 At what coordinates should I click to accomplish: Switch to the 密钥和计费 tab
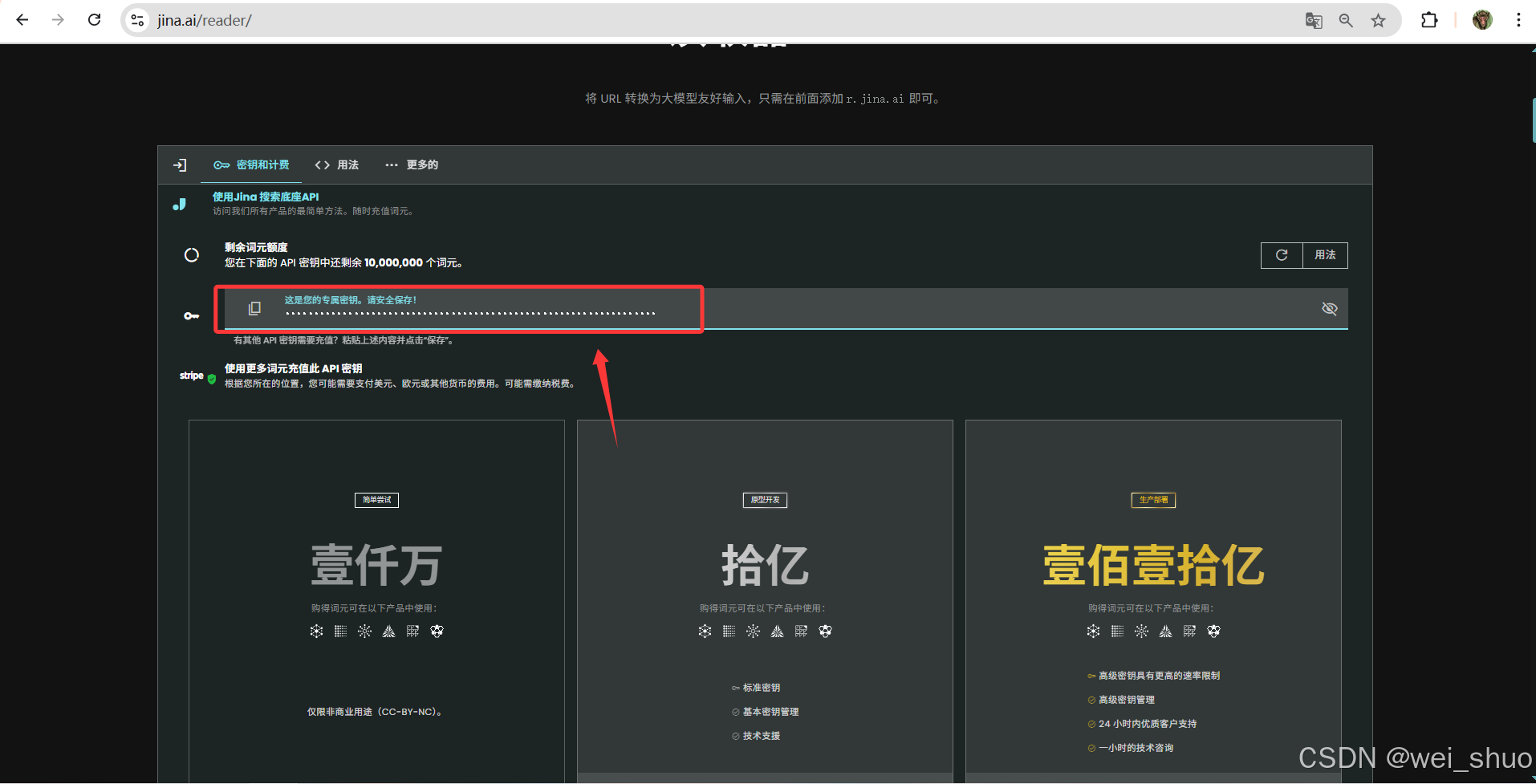[253, 165]
